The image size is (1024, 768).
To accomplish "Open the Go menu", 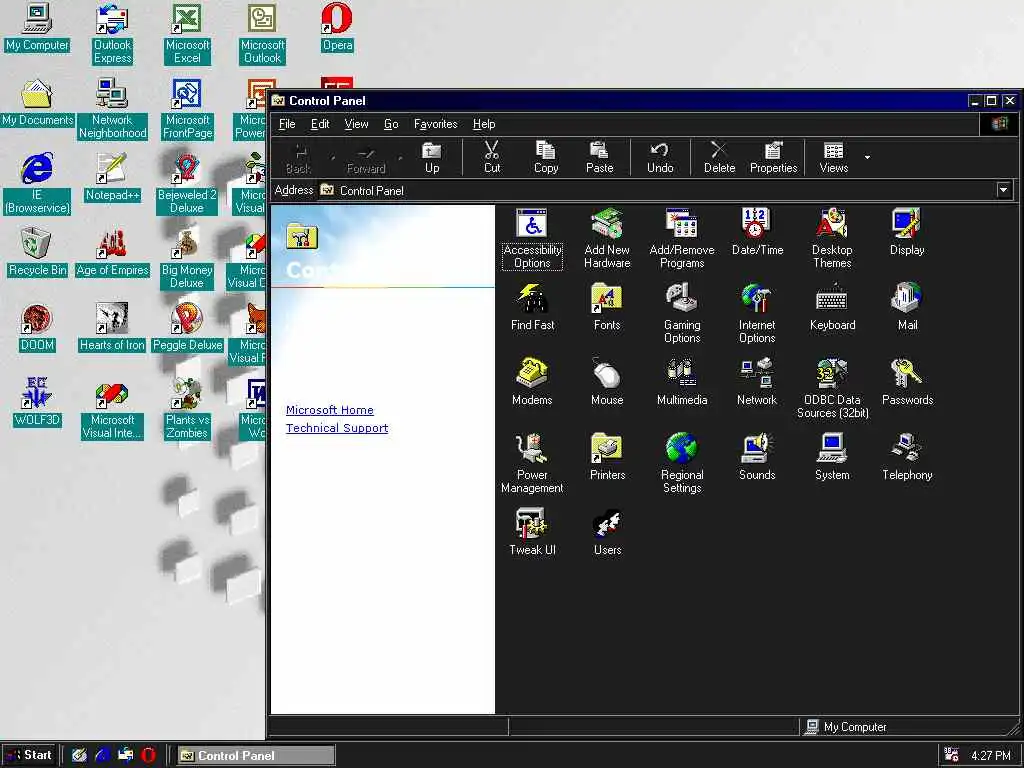I will click(391, 124).
